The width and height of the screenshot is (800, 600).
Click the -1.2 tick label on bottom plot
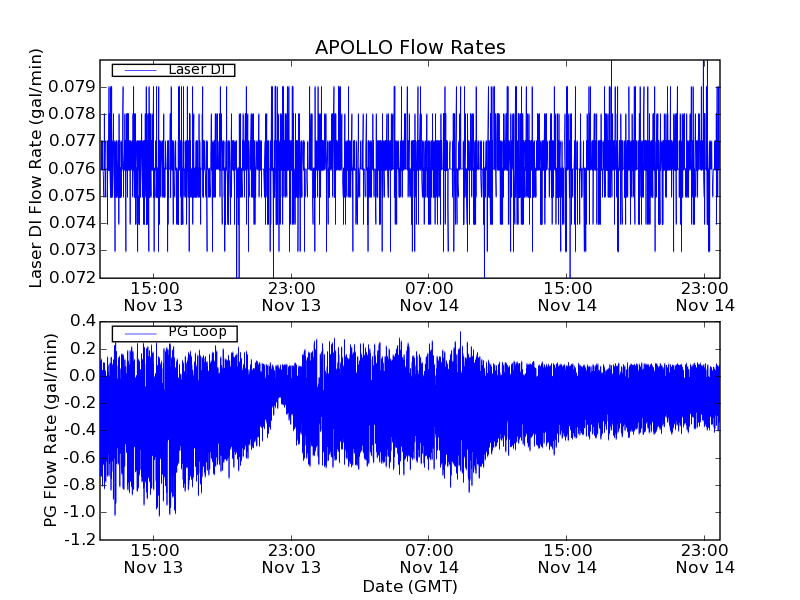coord(80,539)
